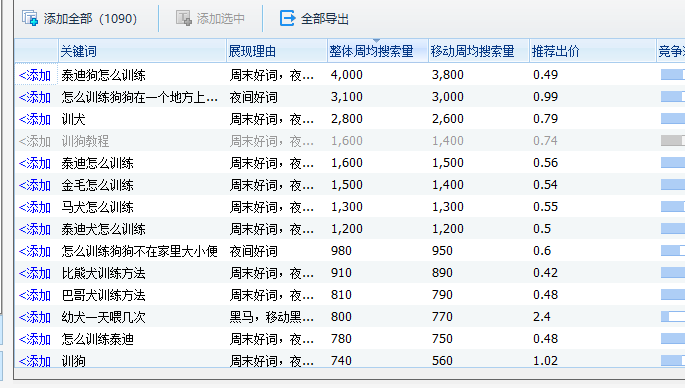Add keyword 幼犬一天喂几次
This screenshot has height=388, width=685.
tap(35, 317)
